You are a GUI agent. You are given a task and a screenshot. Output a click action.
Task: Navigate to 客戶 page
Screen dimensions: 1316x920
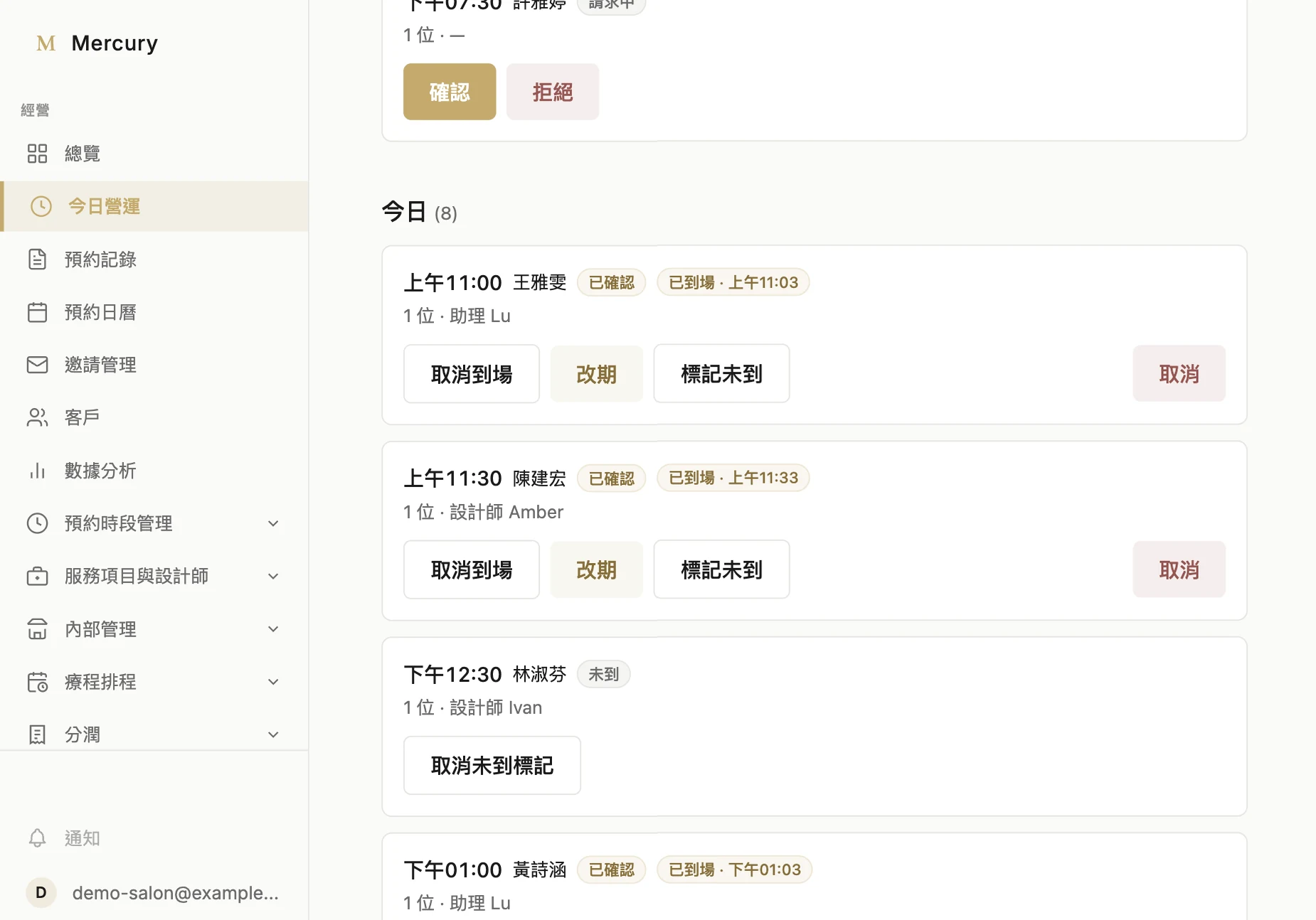coord(154,417)
